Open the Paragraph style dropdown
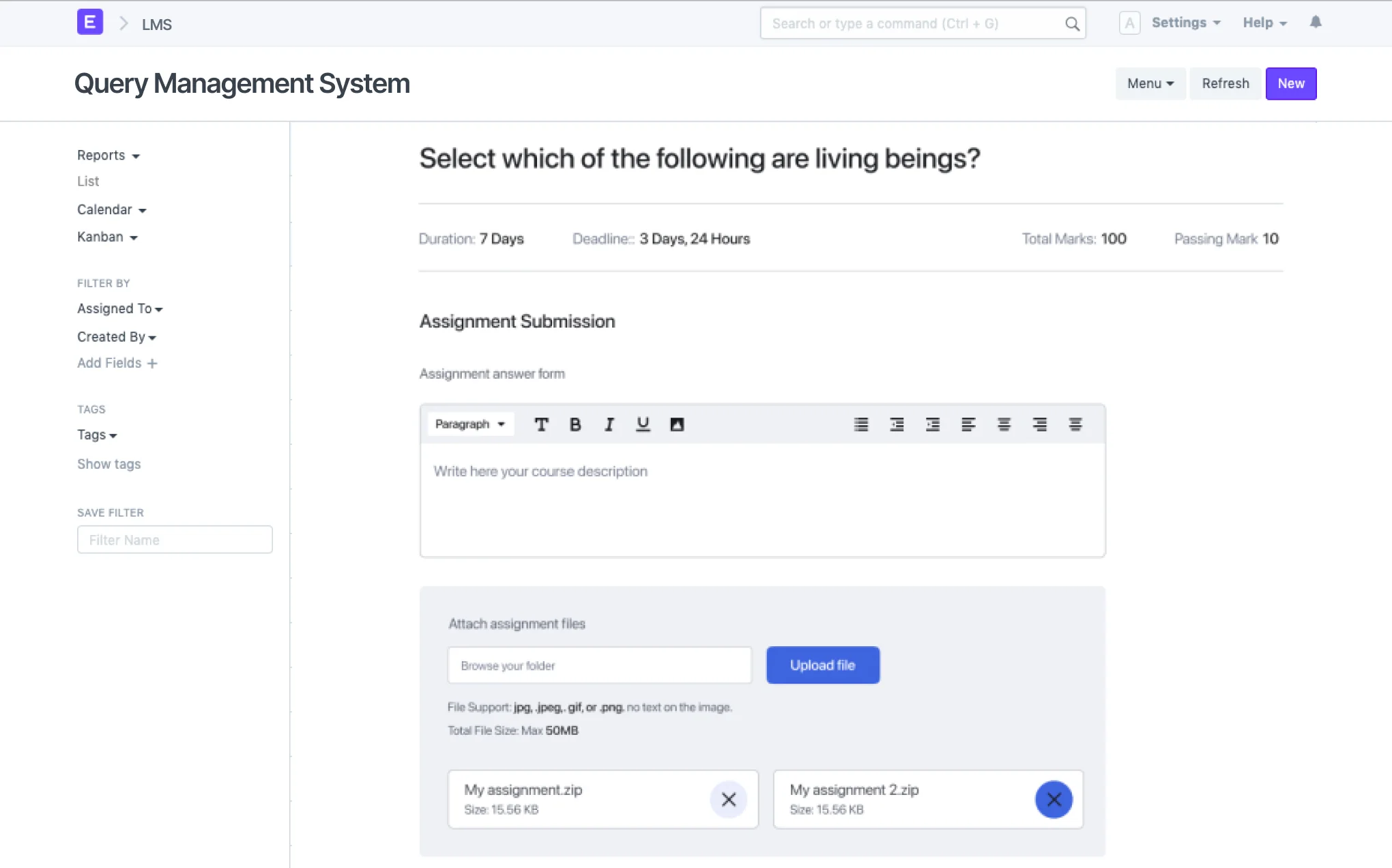Viewport: 1392px width, 868px height. pyautogui.click(x=470, y=424)
